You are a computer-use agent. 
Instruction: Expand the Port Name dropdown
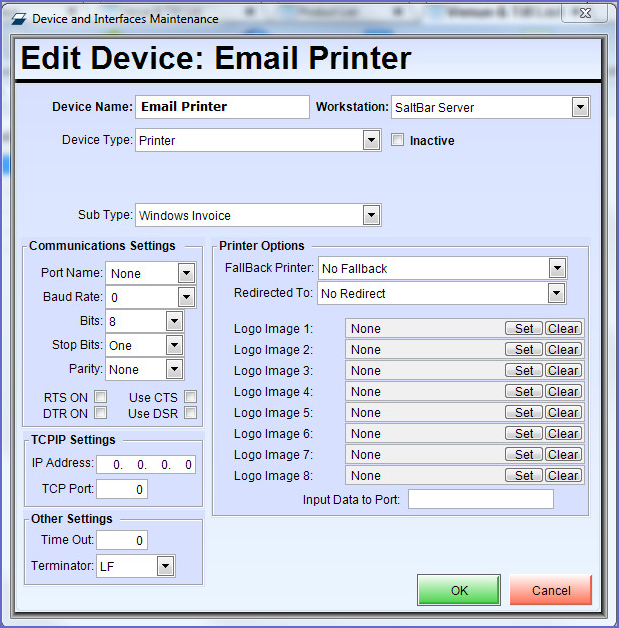tap(185, 273)
